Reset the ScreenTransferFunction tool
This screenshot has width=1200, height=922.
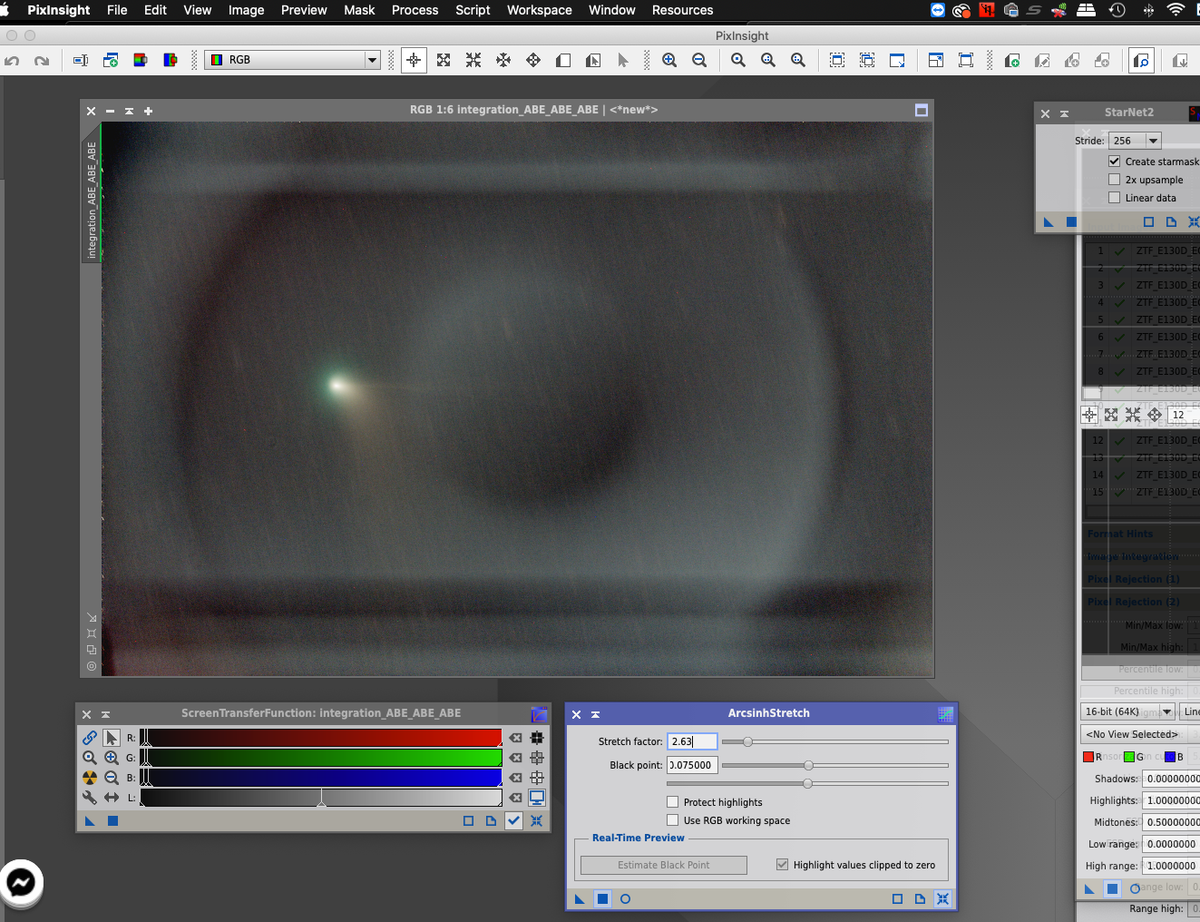coord(537,821)
